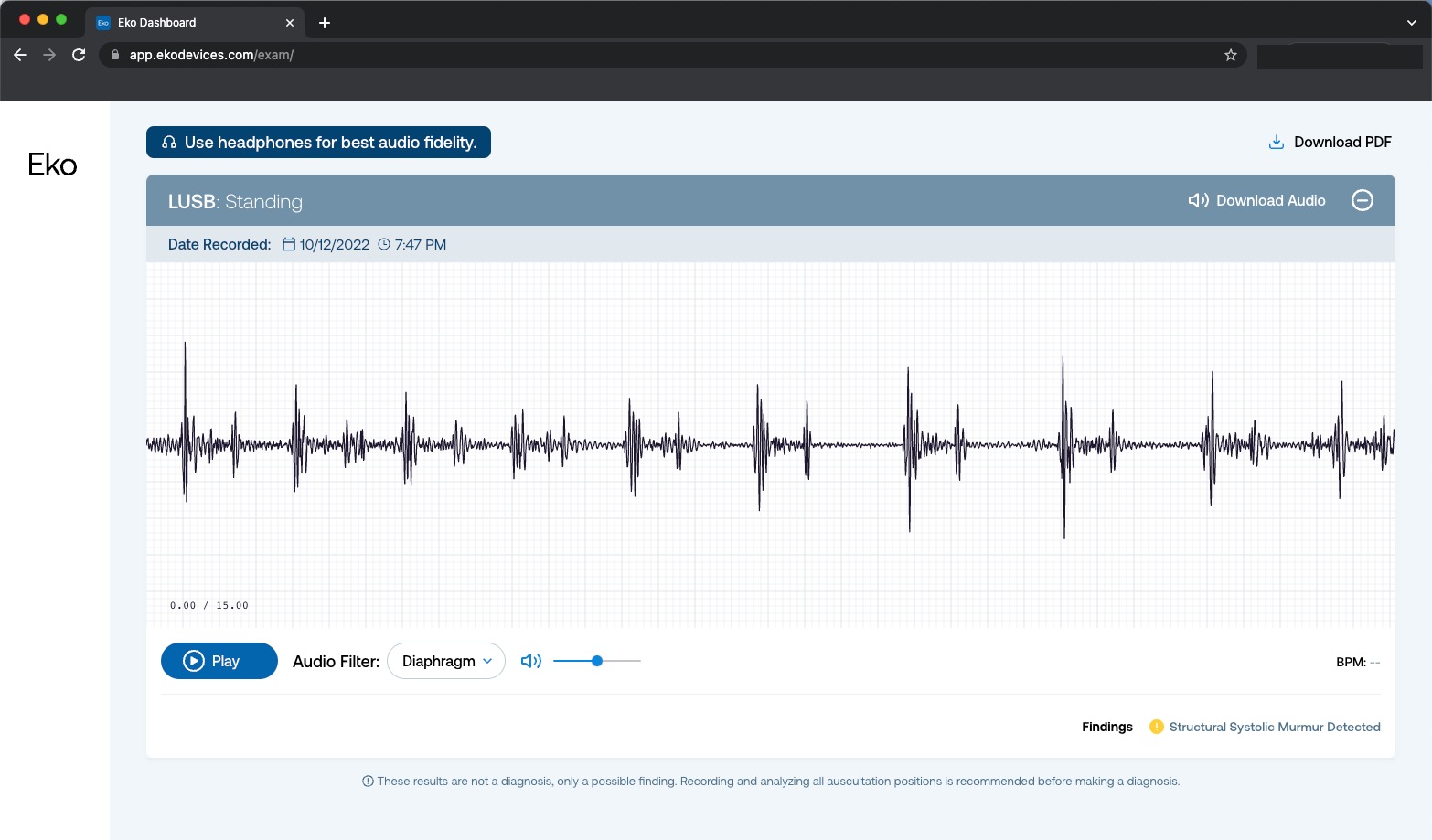Select Structural Systolic Murmur Detected finding
Screen dimensions: 1432x840
click(1274, 727)
